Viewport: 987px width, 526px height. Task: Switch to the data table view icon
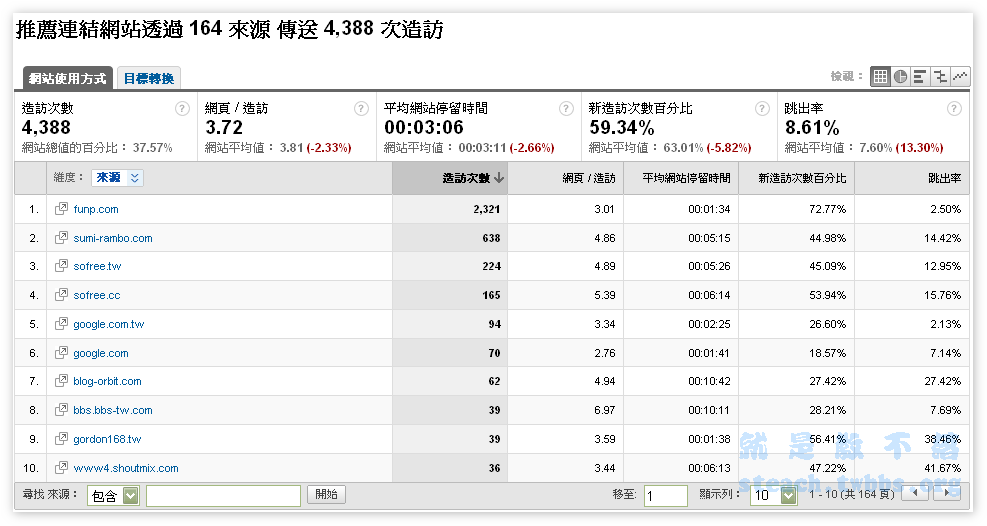click(880, 76)
